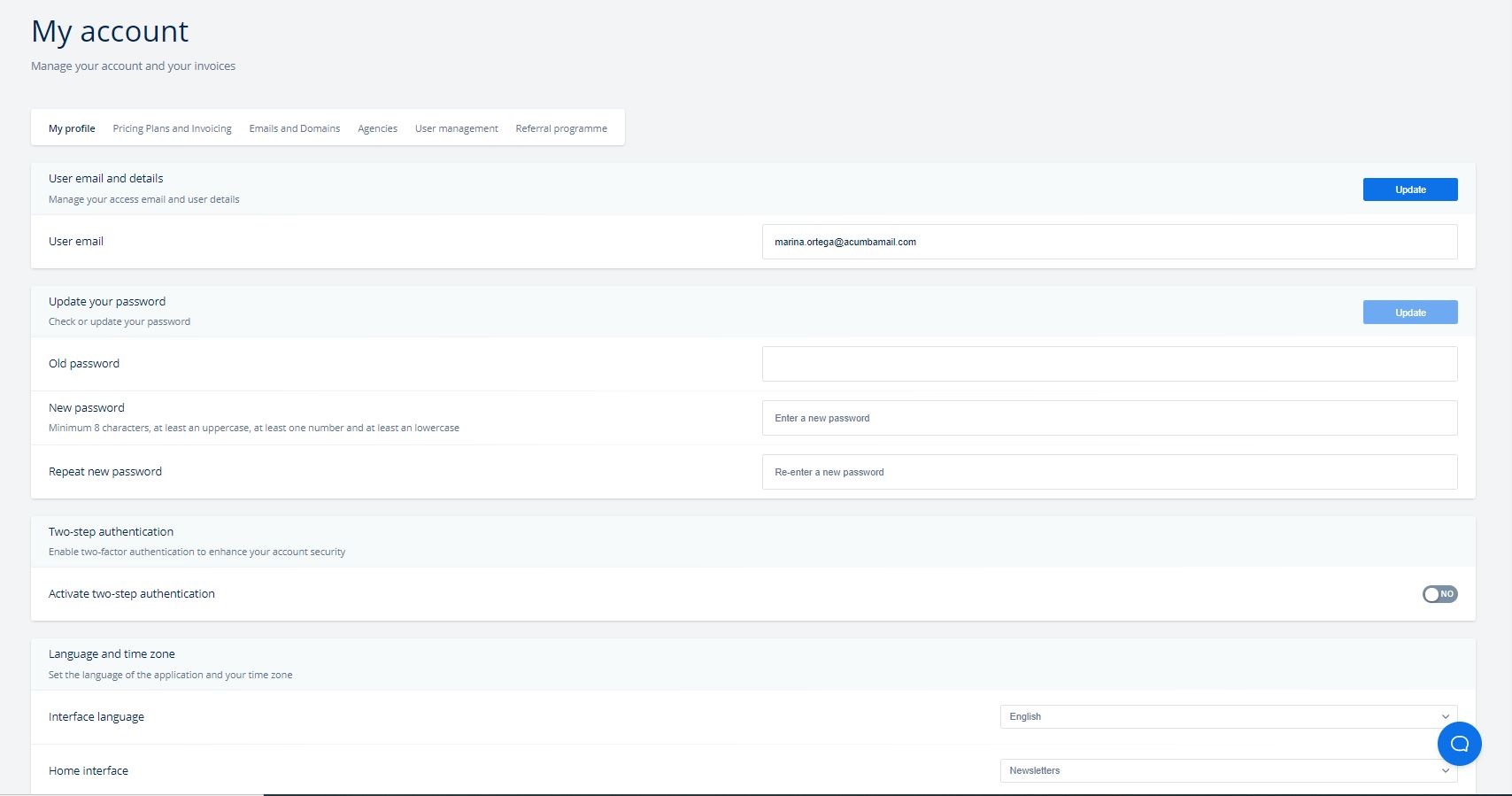Screen dimensions: 1512x796
Task: Click the Re-enter a new password field
Action: click(x=1109, y=472)
